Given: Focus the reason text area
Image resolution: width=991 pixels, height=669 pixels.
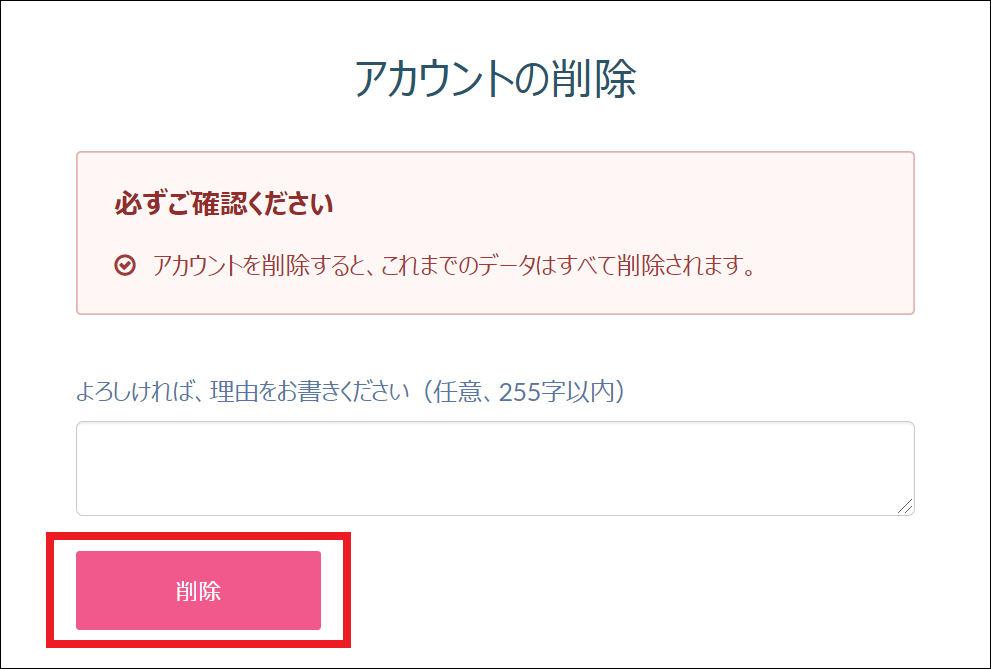Looking at the screenshot, I should [x=495, y=468].
